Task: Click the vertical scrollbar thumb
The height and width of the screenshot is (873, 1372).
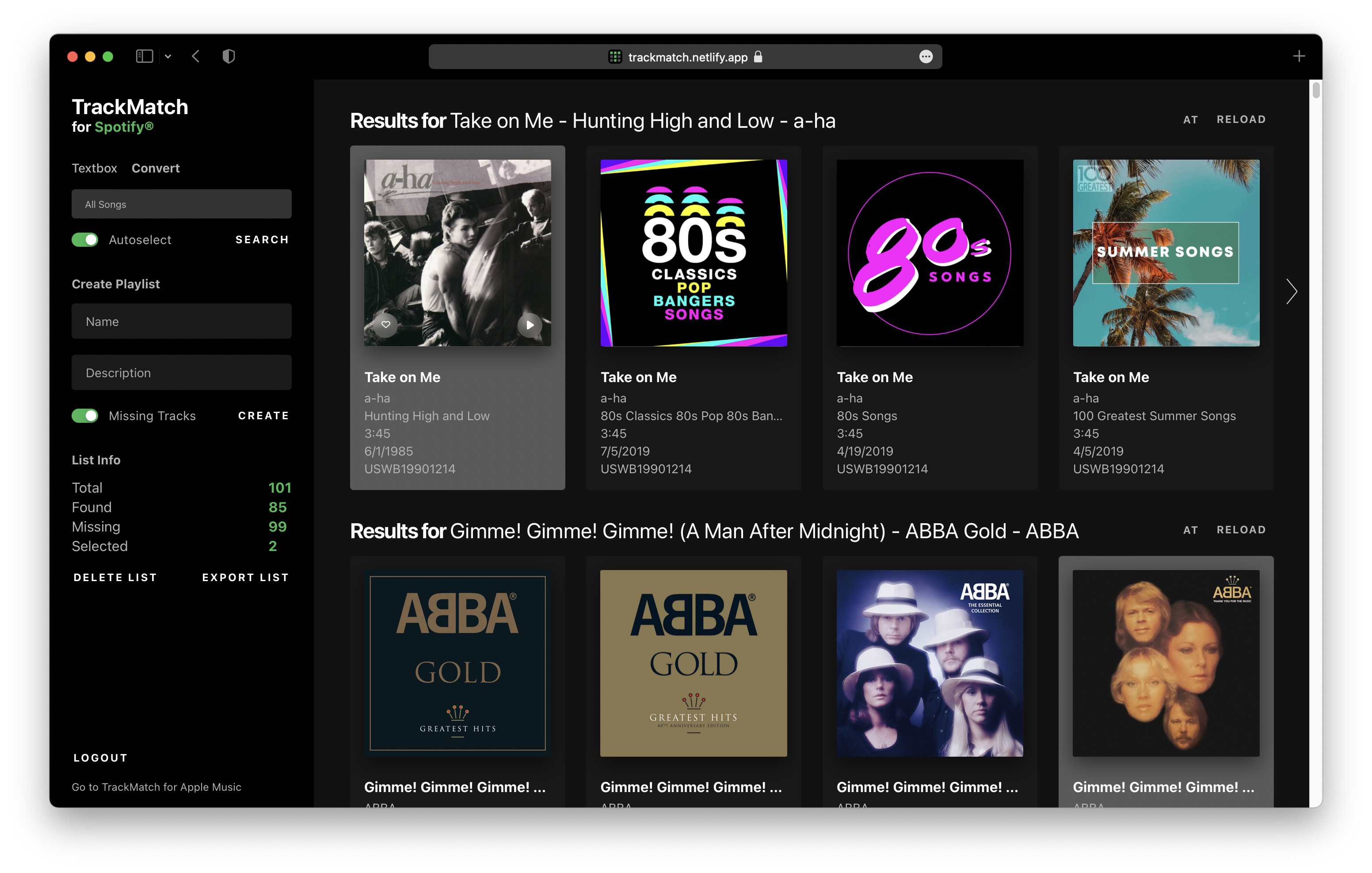Action: pyautogui.click(x=1315, y=91)
